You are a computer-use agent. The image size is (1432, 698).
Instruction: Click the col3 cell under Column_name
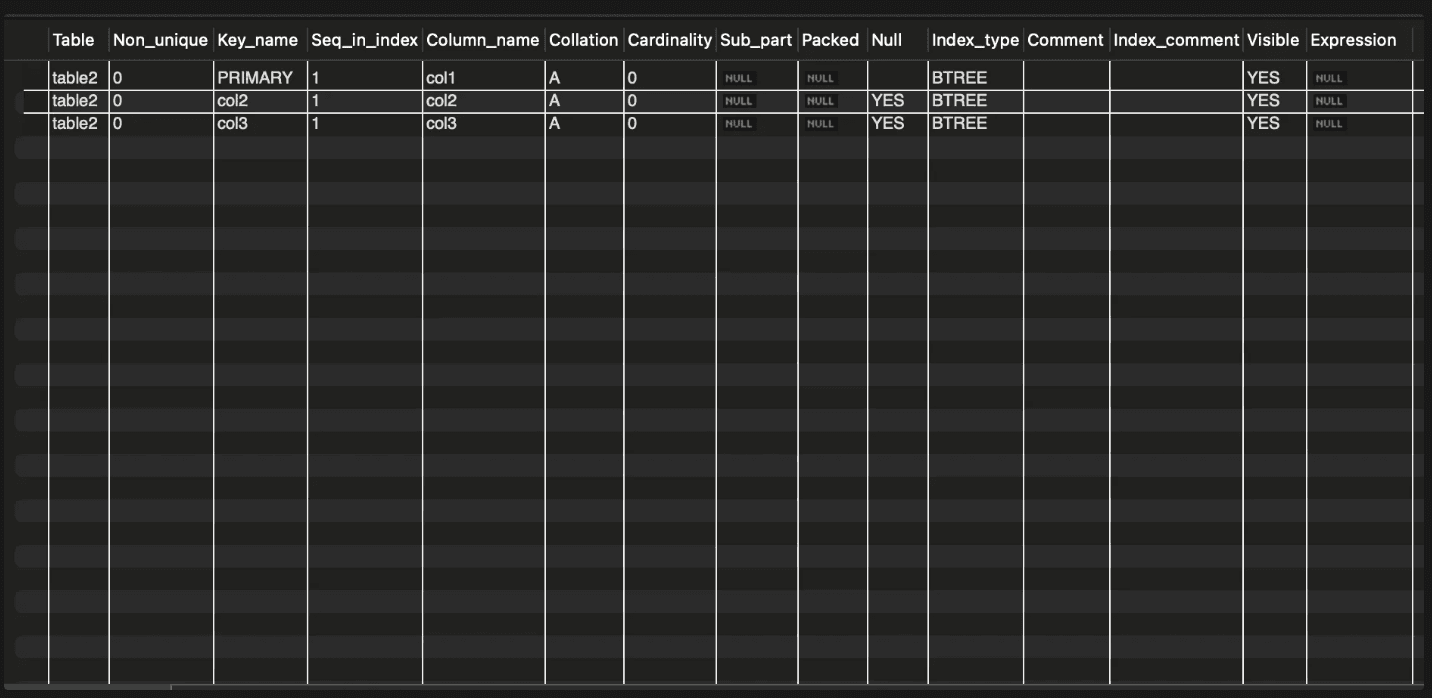[441, 123]
